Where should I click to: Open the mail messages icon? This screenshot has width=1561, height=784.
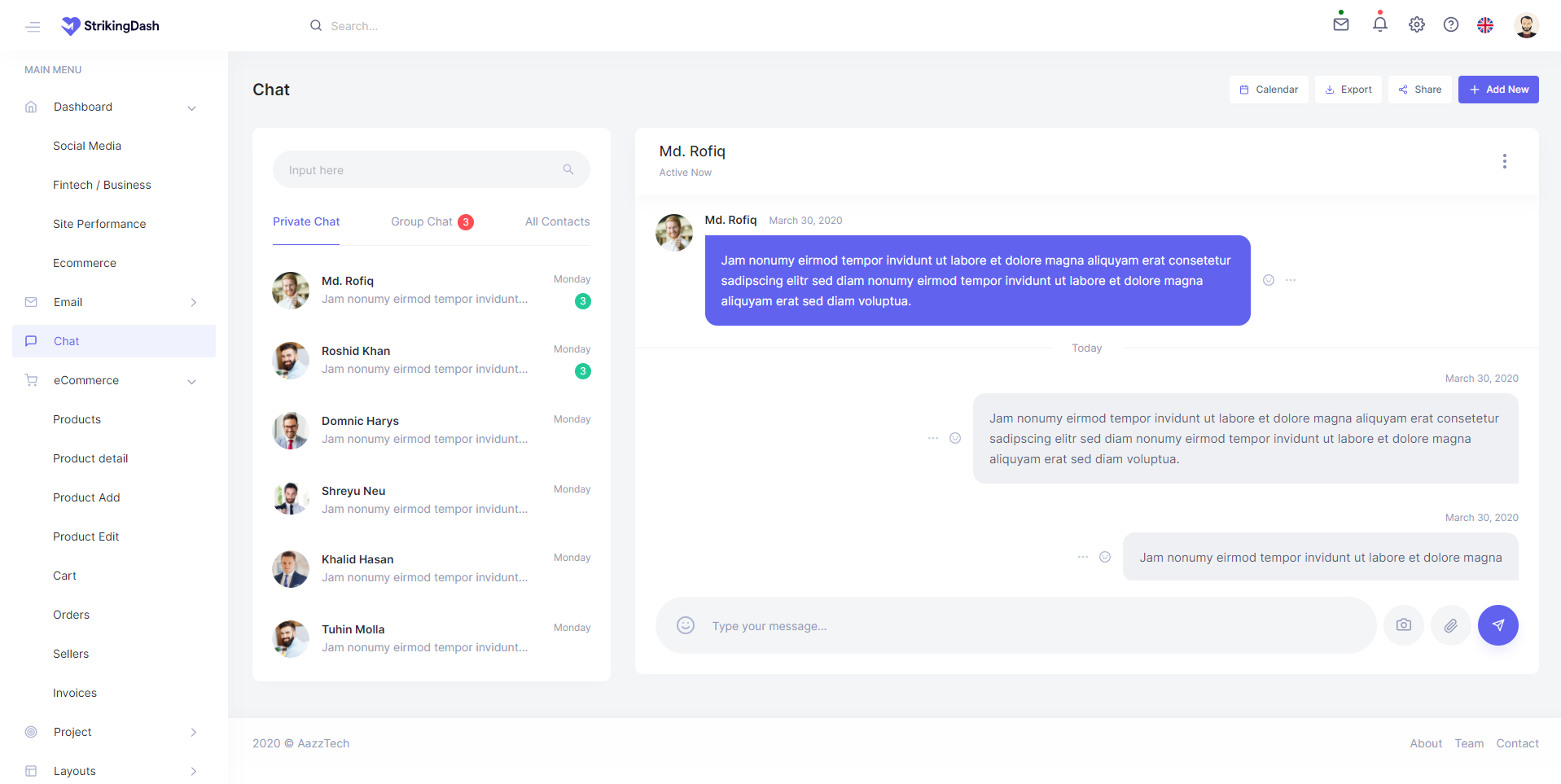(x=1341, y=24)
